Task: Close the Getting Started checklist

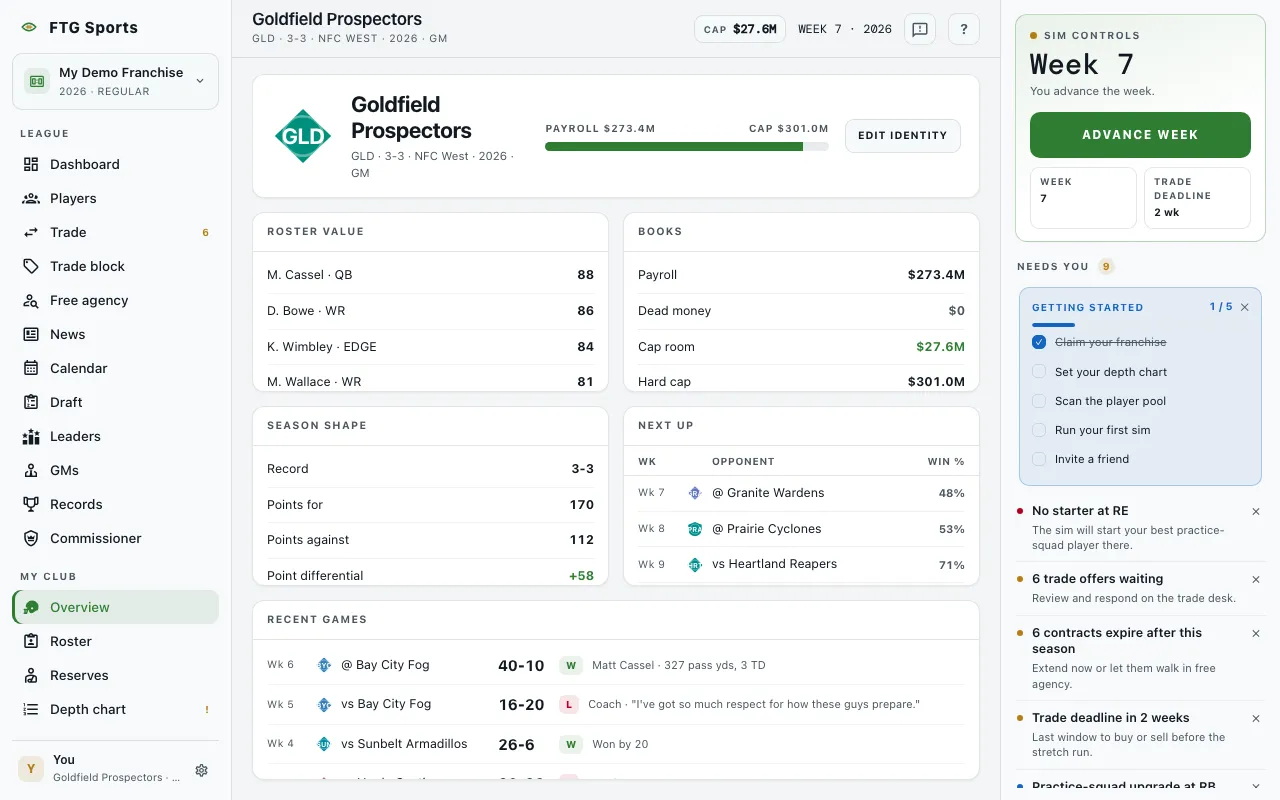Action: (x=1245, y=307)
